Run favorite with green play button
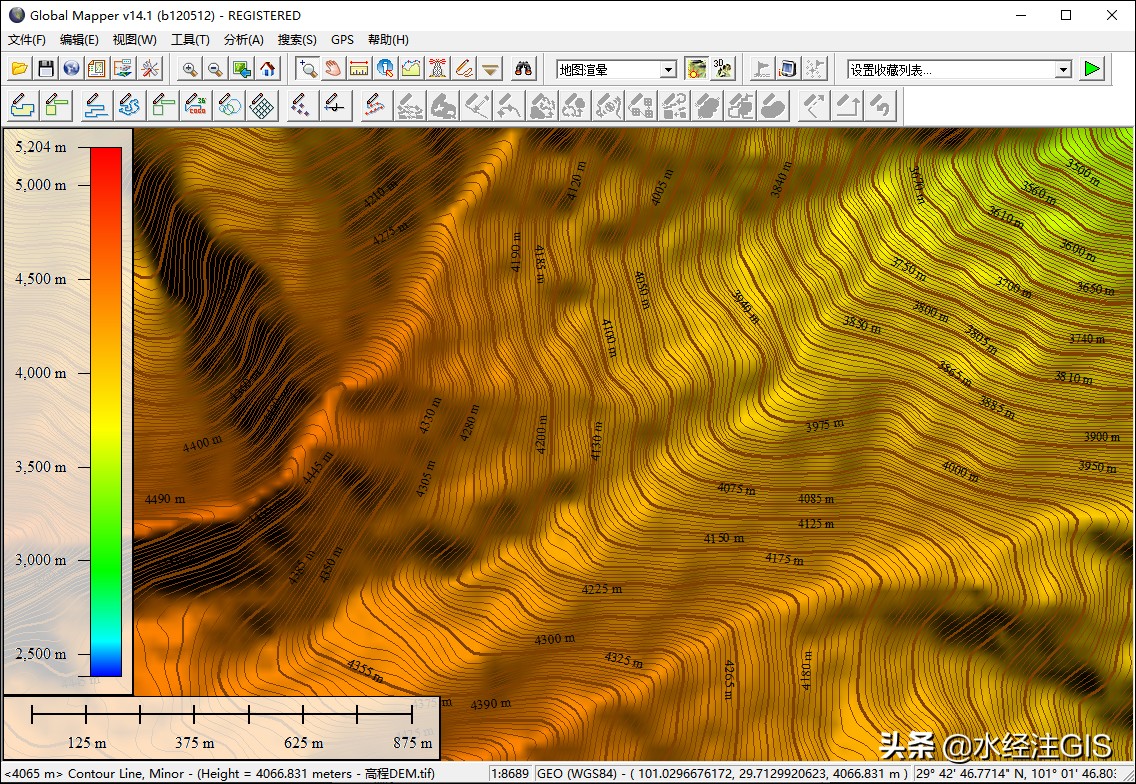Viewport: 1136px width, 784px height. coord(1091,69)
